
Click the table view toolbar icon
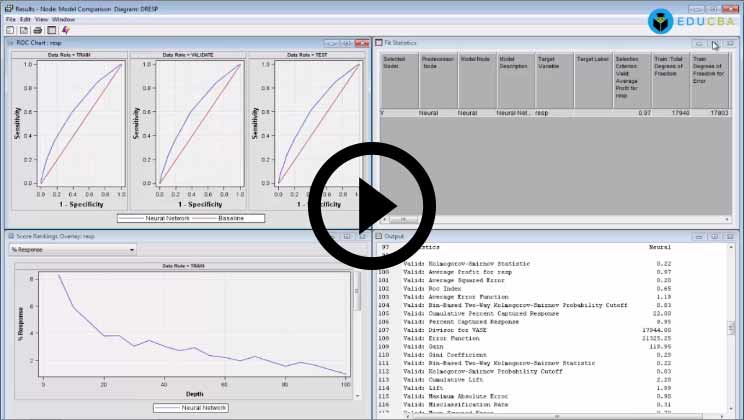tap(51, 30)
